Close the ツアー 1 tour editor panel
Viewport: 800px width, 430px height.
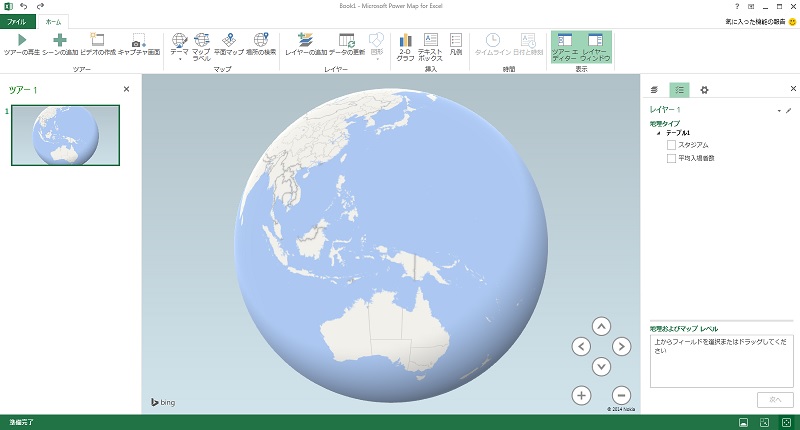point(127,89)
